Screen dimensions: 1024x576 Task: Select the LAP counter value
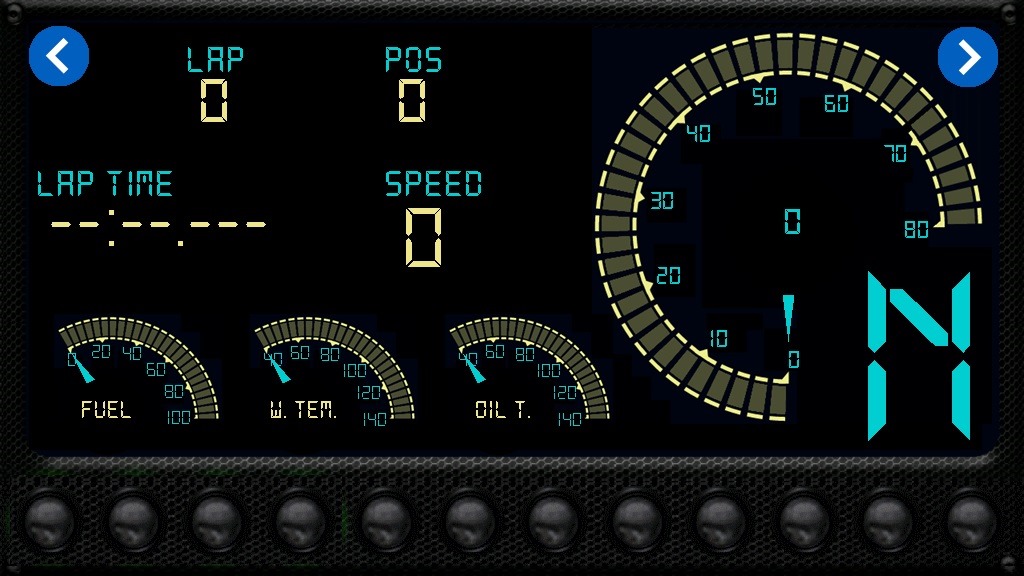(214, 100)
